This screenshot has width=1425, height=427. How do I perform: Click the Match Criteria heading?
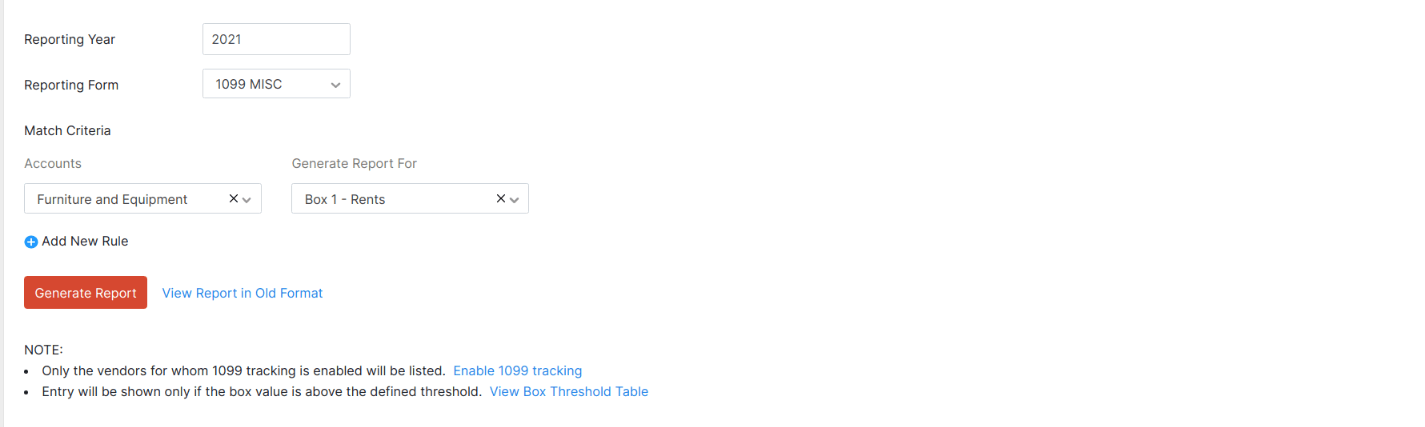point(67,130)
